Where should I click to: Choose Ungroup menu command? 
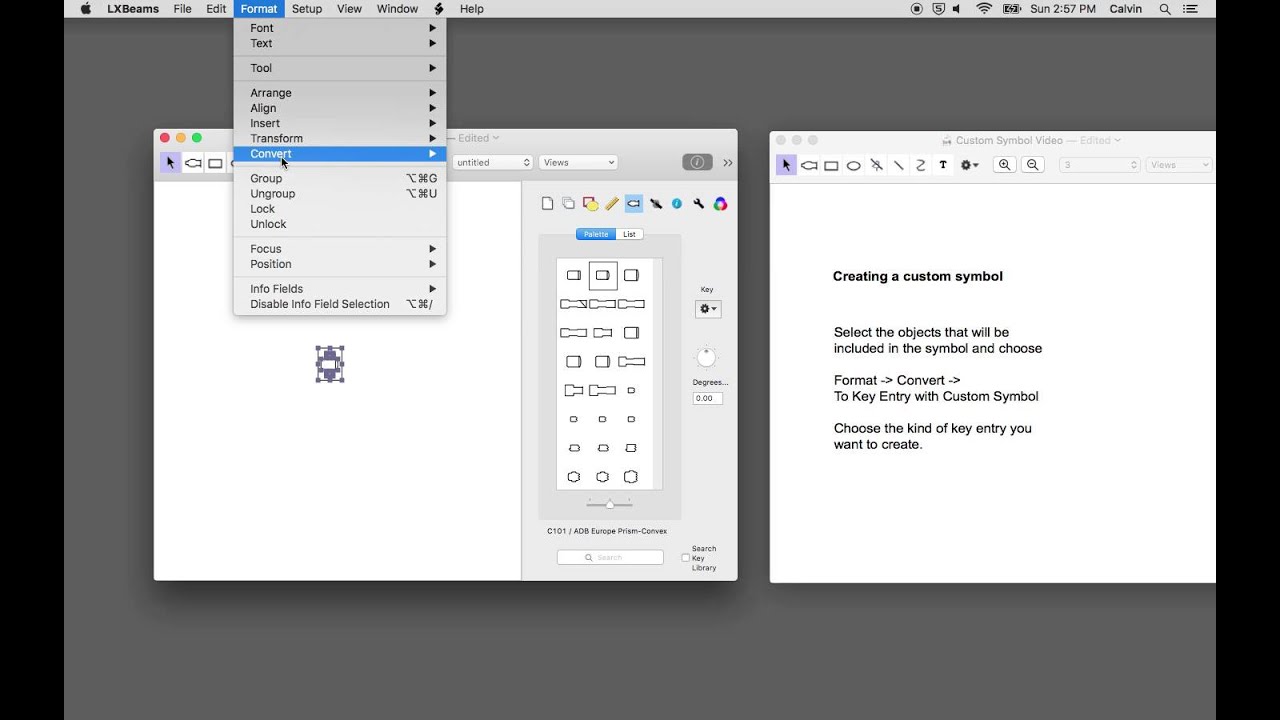340,194
